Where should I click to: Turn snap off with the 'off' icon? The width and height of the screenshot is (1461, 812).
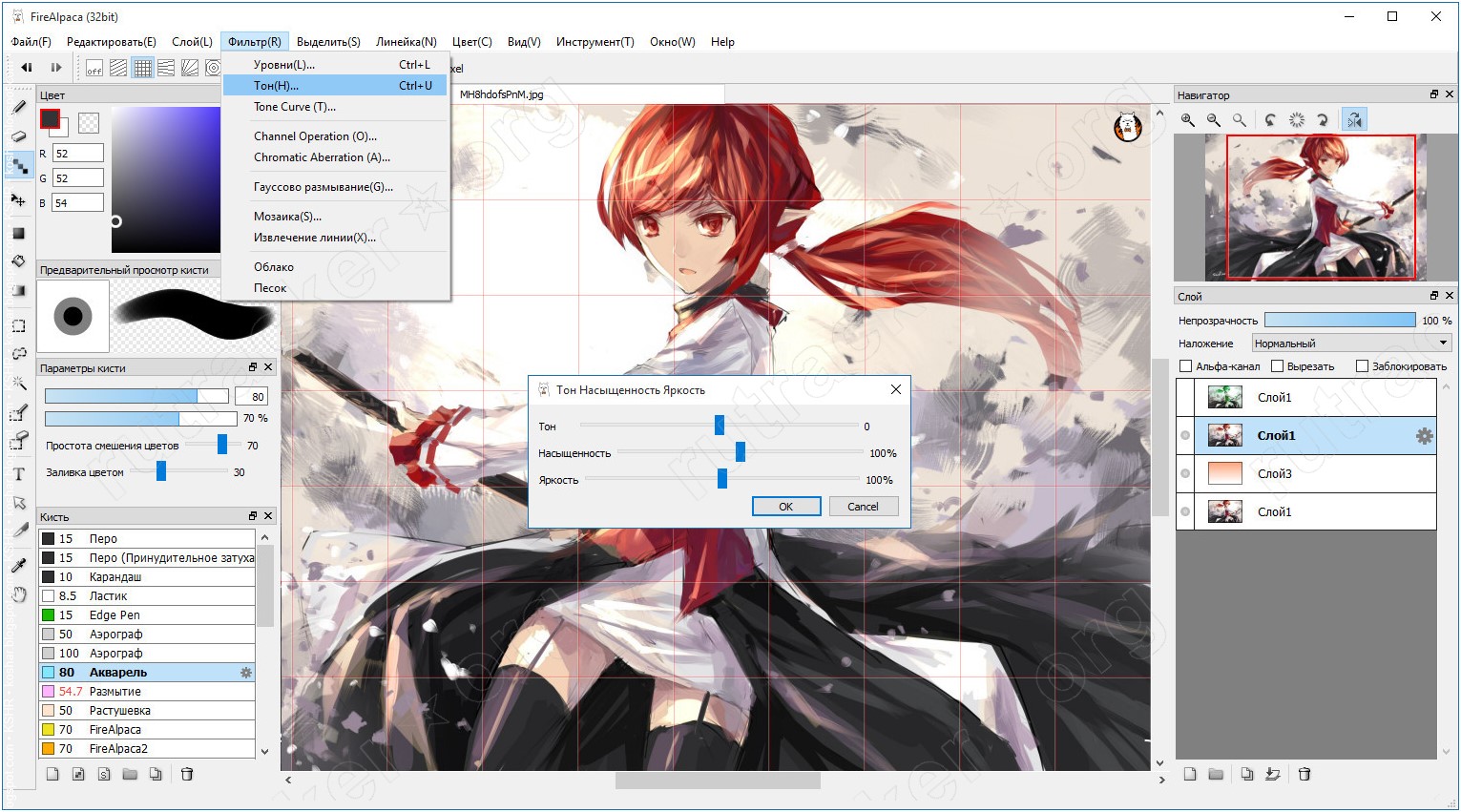pos(94,68)
